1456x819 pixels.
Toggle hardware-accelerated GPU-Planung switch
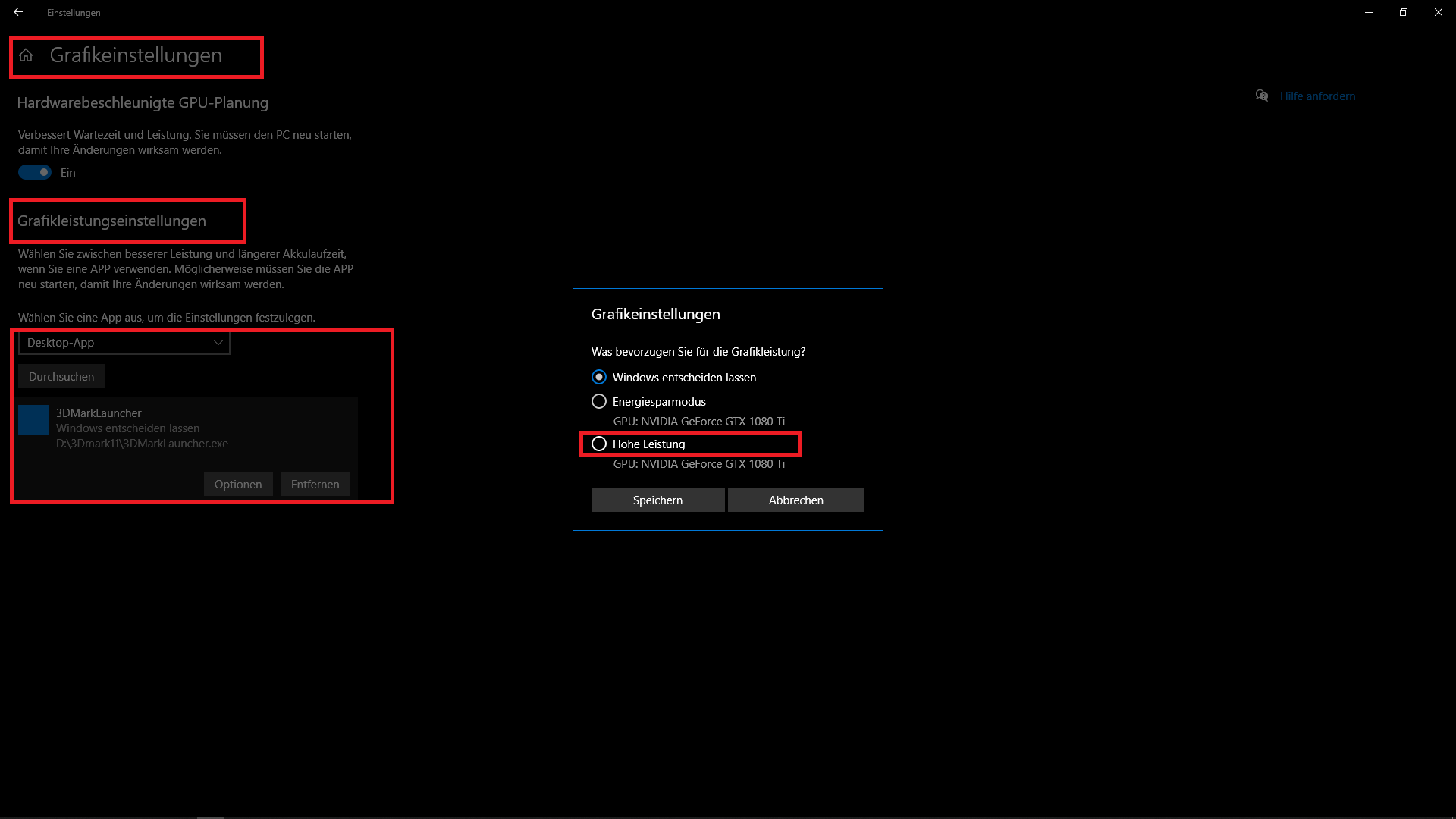coord(35,172)
